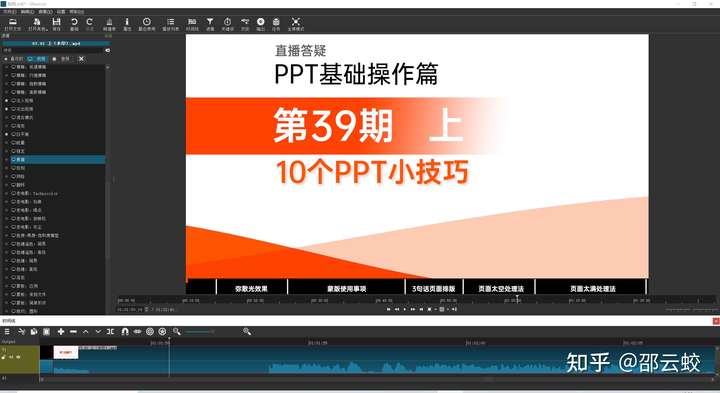The image size is (720, 393).
Task: Open the Properties panel (info icon)
Action: coord(127,24)
